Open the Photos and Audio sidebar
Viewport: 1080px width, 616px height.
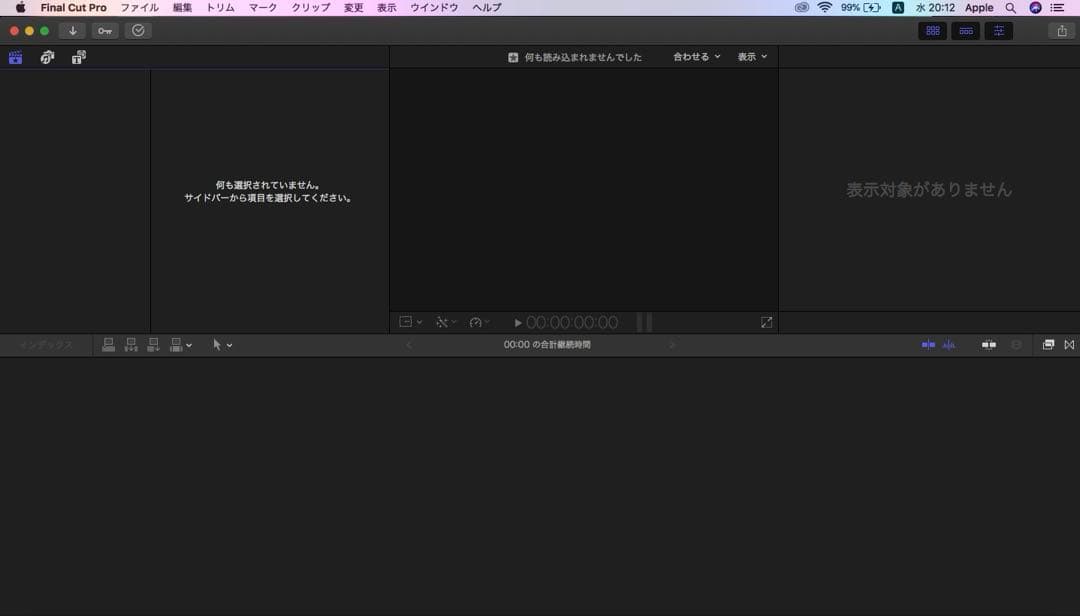click(x=47, y=58)
